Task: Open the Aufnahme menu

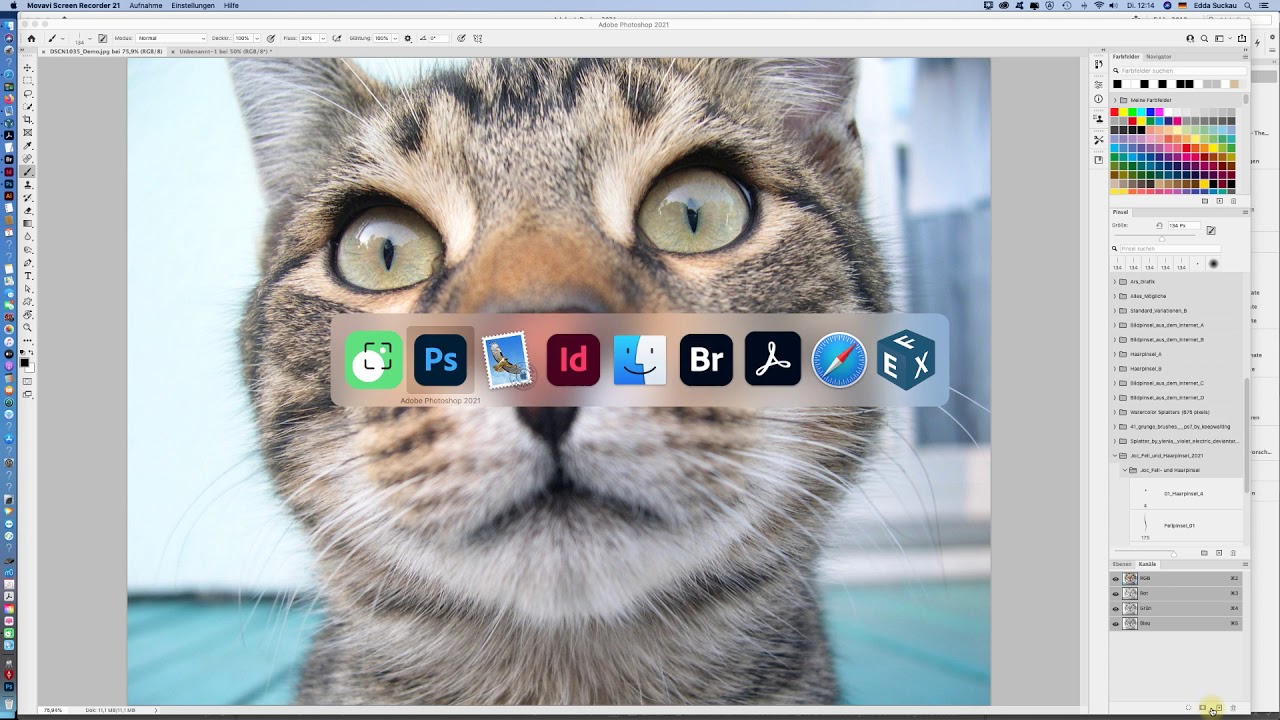Action: point(146,5)
